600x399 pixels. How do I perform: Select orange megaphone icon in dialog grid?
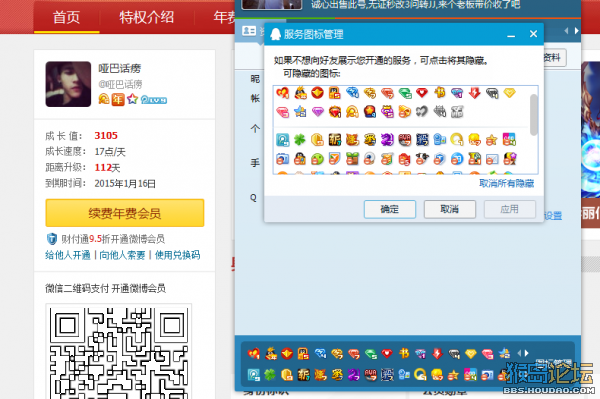click(x=404, y=112)
